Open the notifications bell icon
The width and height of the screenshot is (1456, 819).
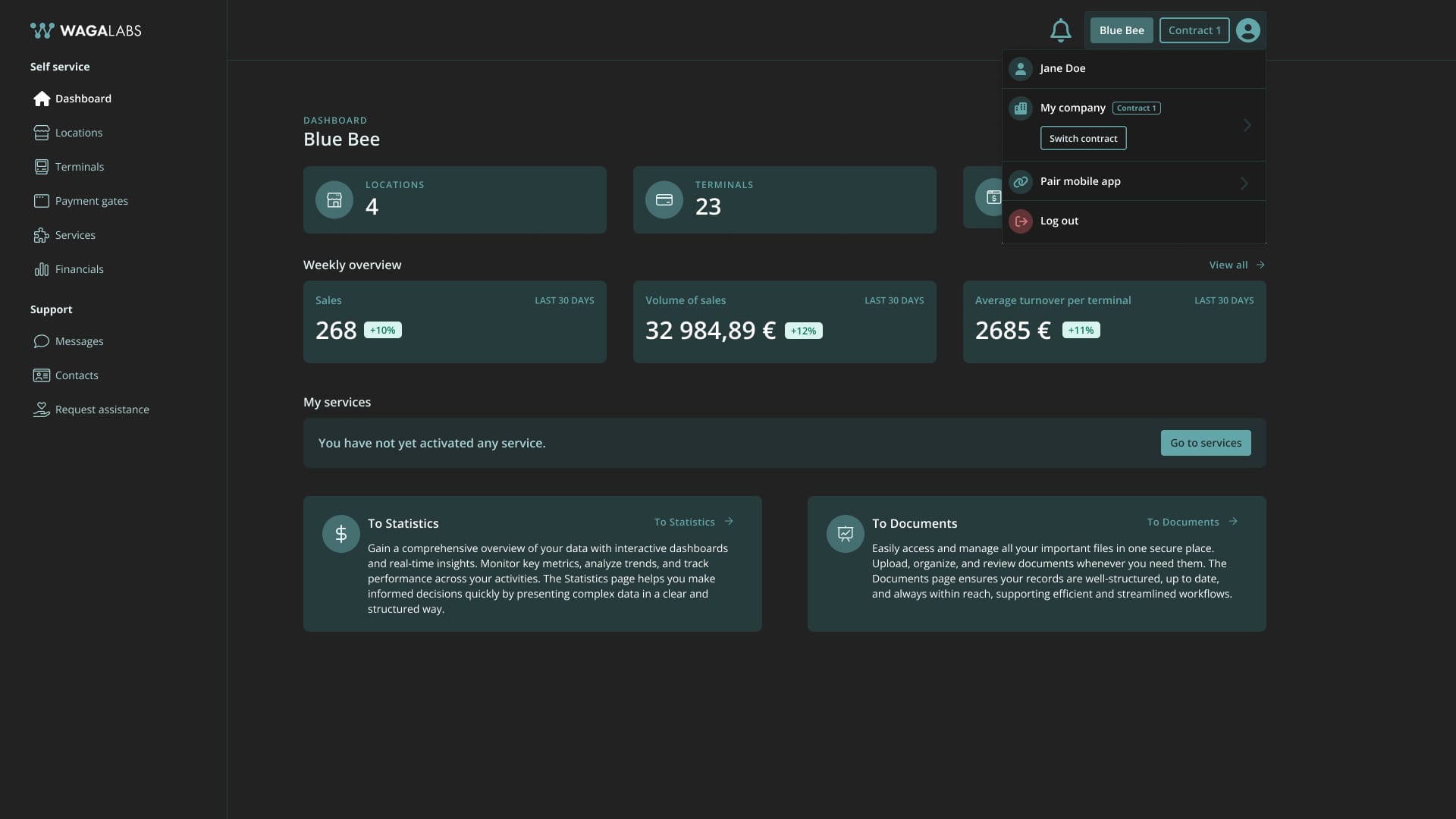point(1060,30)
